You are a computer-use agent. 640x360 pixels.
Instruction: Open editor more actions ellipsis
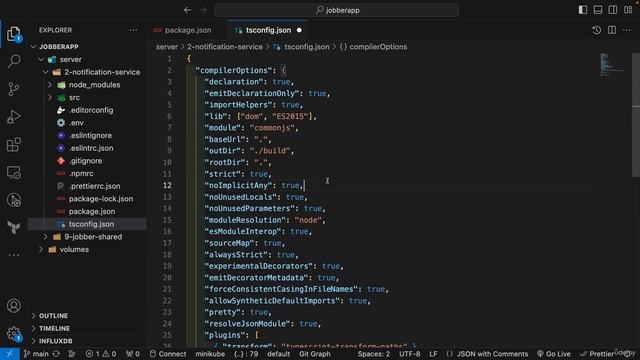(627, 30)
